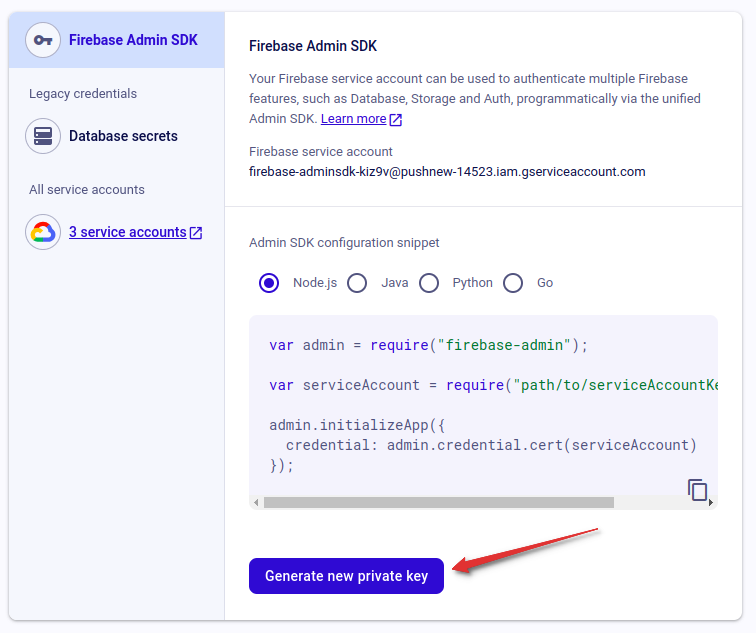This screenshot has height=633, width=756.
Task: Click the Legacy credentials section label
Action: click(x=83, y=94)
